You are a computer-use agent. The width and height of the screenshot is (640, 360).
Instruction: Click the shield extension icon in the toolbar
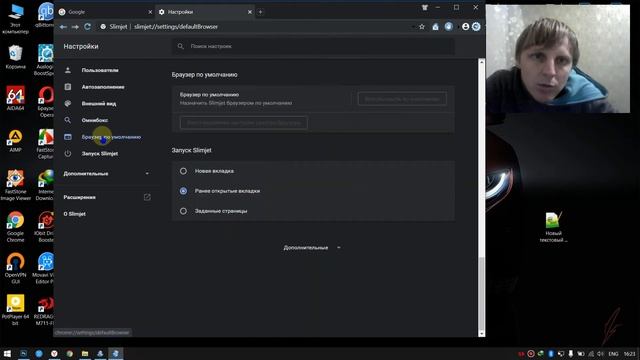pos(449,27)
